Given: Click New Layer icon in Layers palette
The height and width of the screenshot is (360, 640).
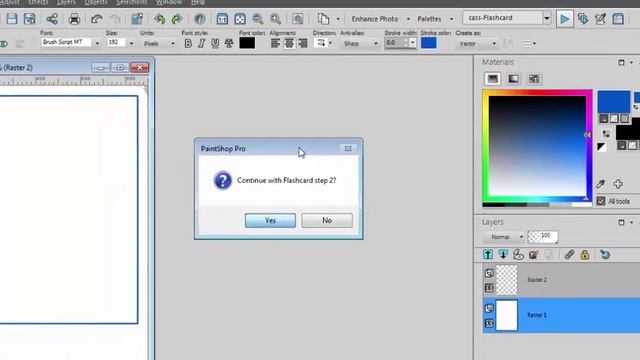Looking at the screenshot, I should click(x=488, y=255).
